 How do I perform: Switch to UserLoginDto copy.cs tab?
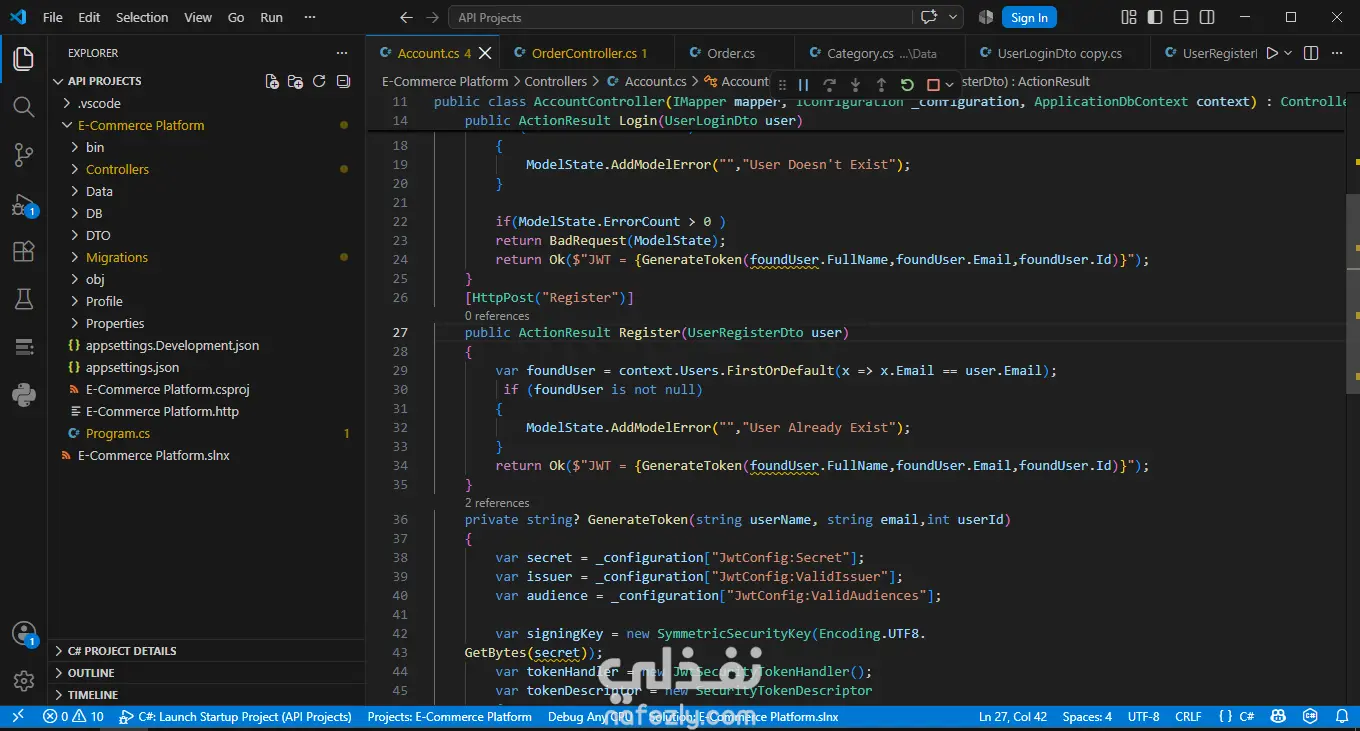point(1059,53)
